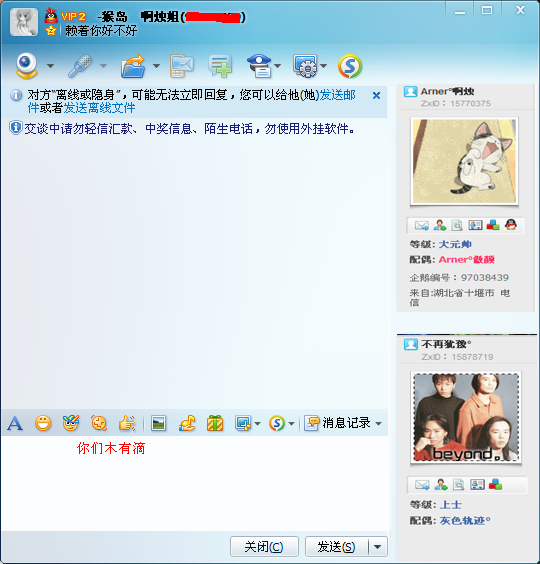Click the signature 赖着你好不好
Image resolution: width=540 pixels, height=564 pixels.
tap(101, 31)
